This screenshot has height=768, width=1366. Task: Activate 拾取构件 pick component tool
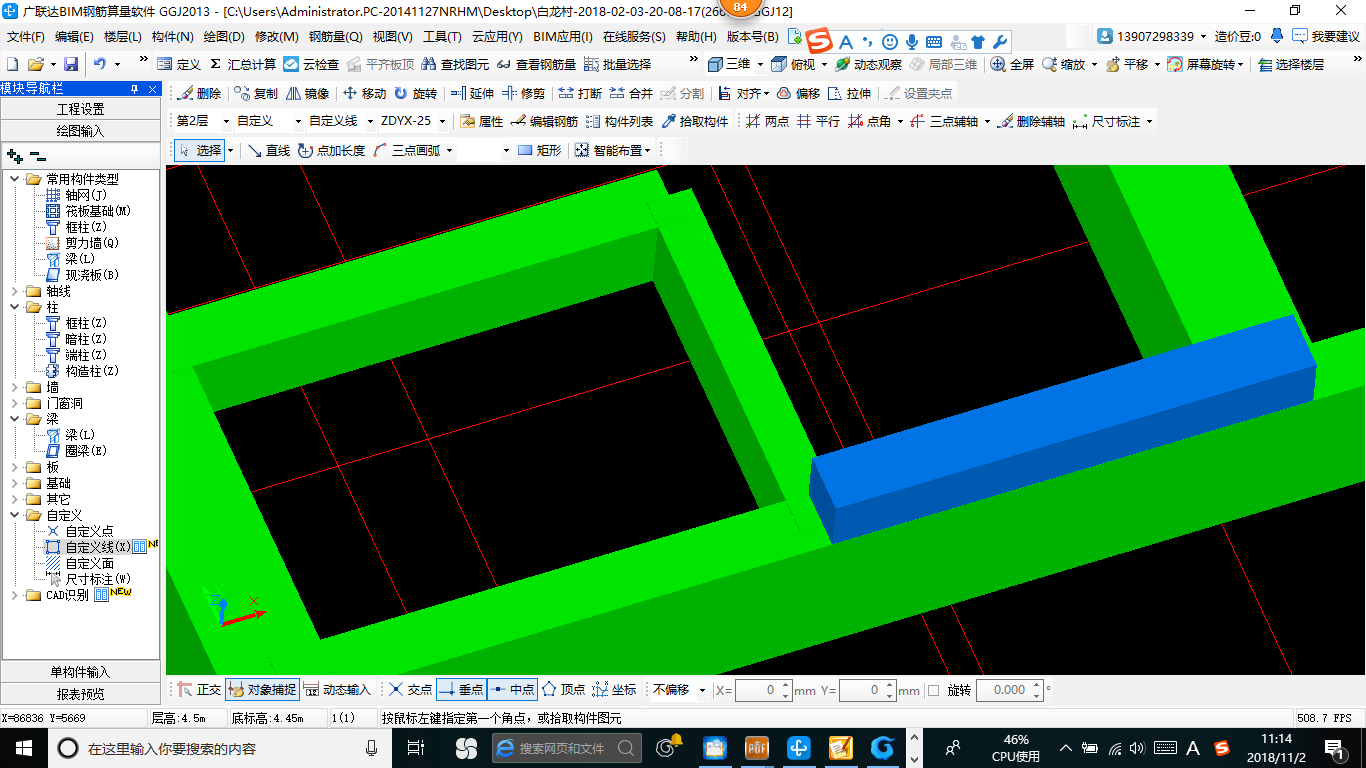click(x=695, y=121)
